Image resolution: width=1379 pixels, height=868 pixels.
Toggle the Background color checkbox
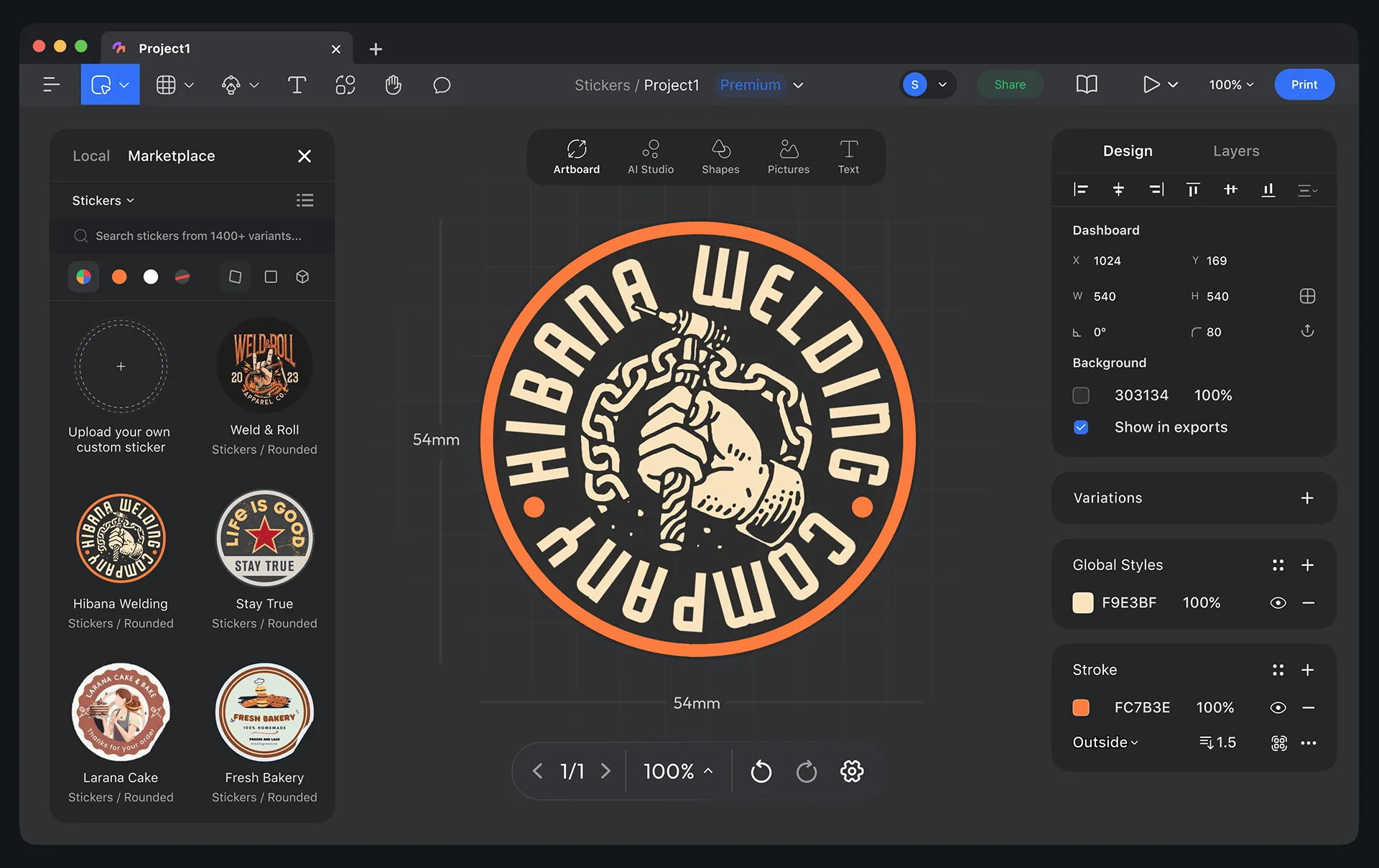(1081, 395)
